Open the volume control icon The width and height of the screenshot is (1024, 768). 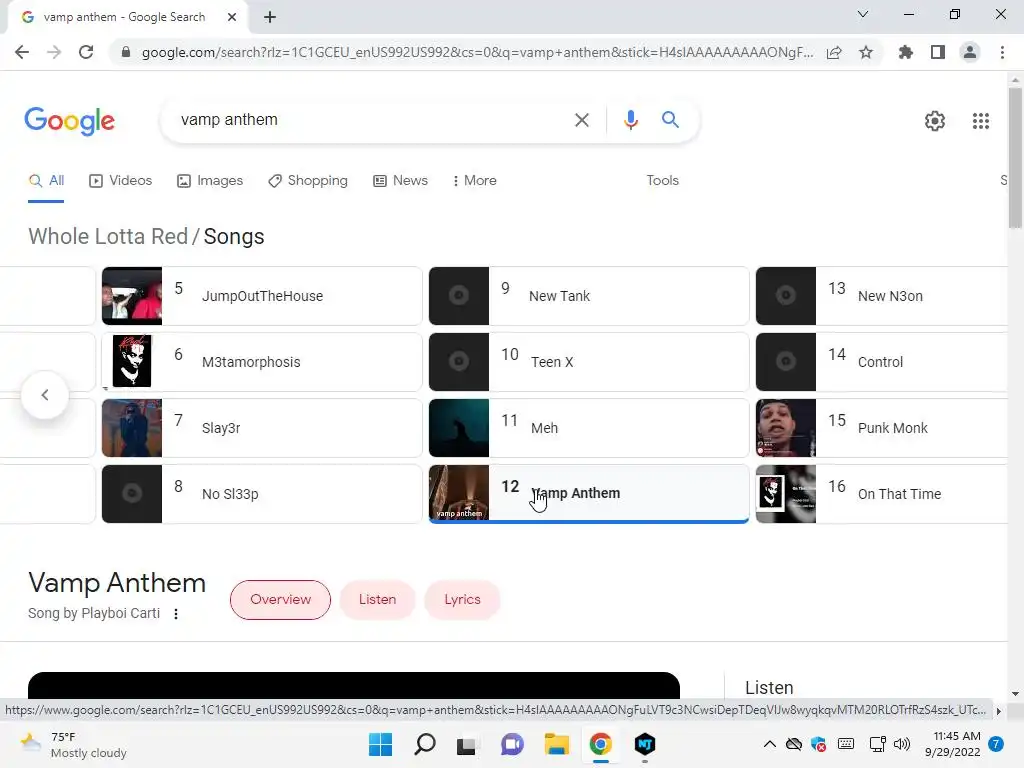(902, 744)
